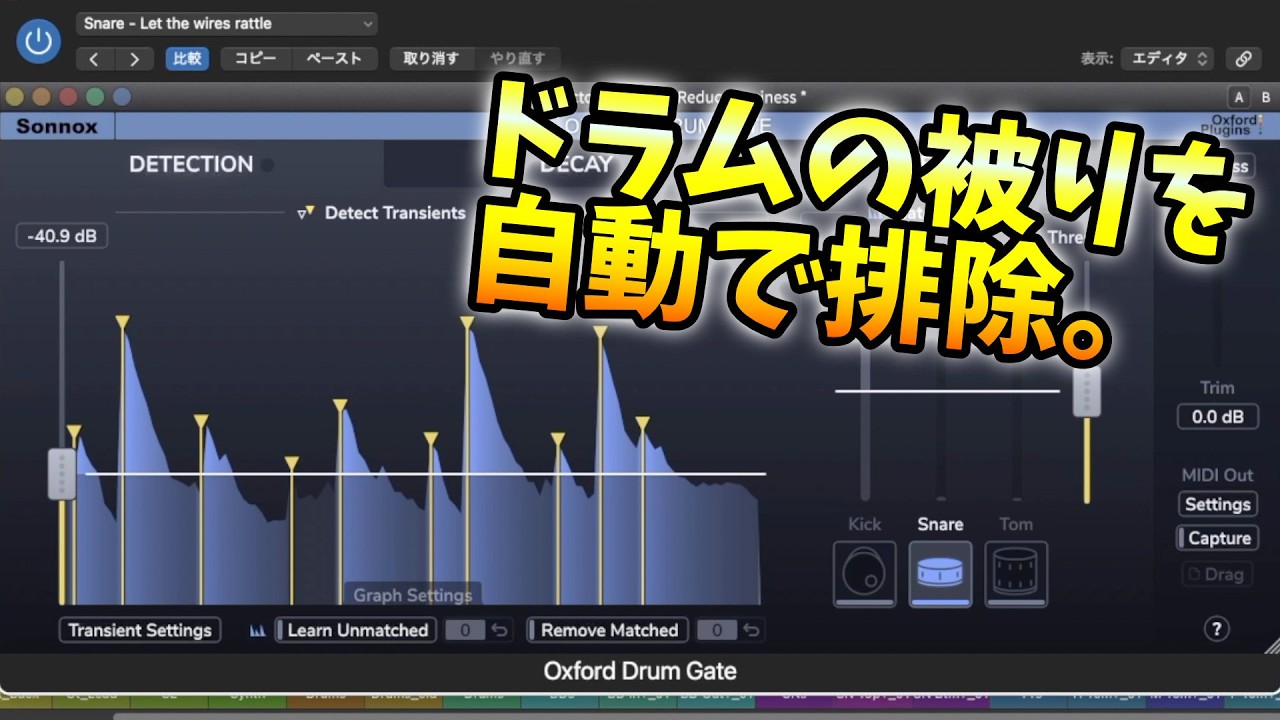Image resolution: width=1280 pixels, height=720 pixels.
Task: Toggle the 比較 compare button
Action: click(x=187, y=59)
